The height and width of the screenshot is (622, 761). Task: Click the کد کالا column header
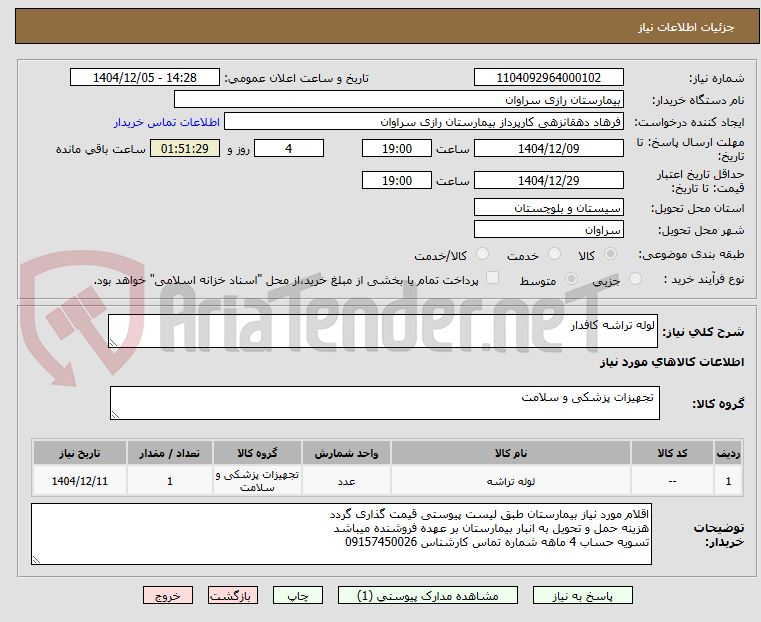(672, 453)
